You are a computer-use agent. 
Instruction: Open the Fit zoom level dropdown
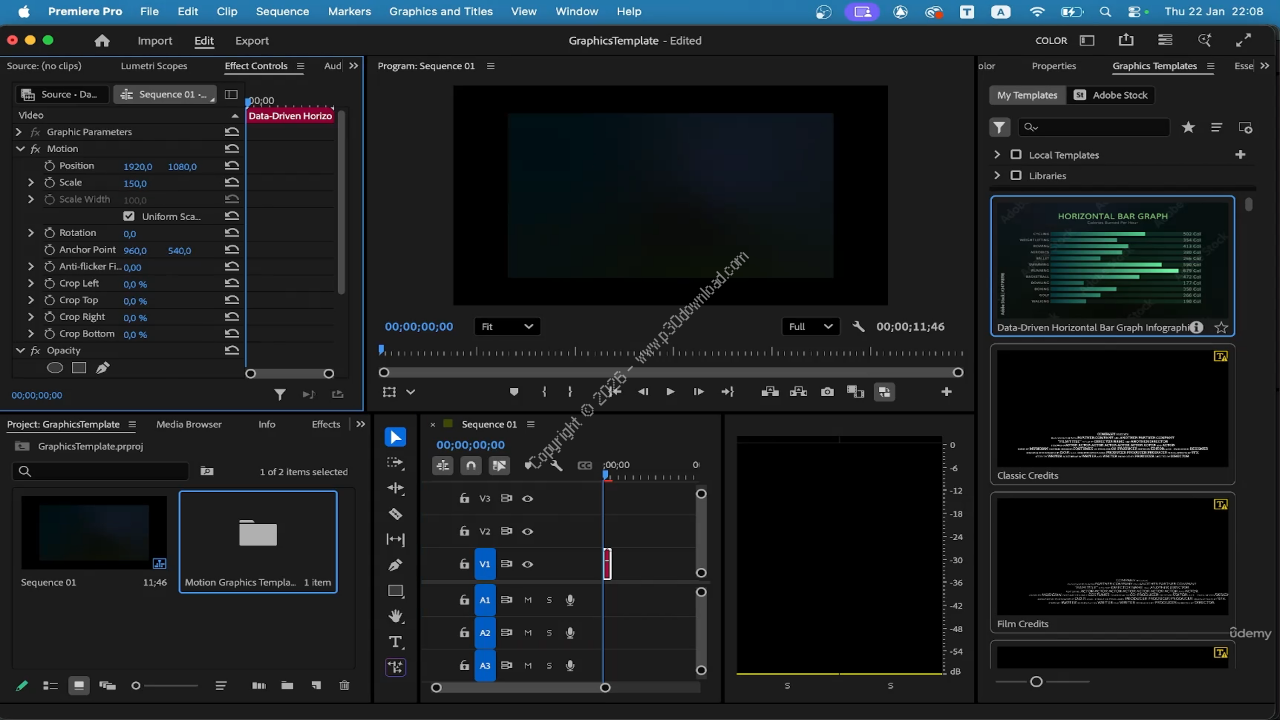coord(507,326)
